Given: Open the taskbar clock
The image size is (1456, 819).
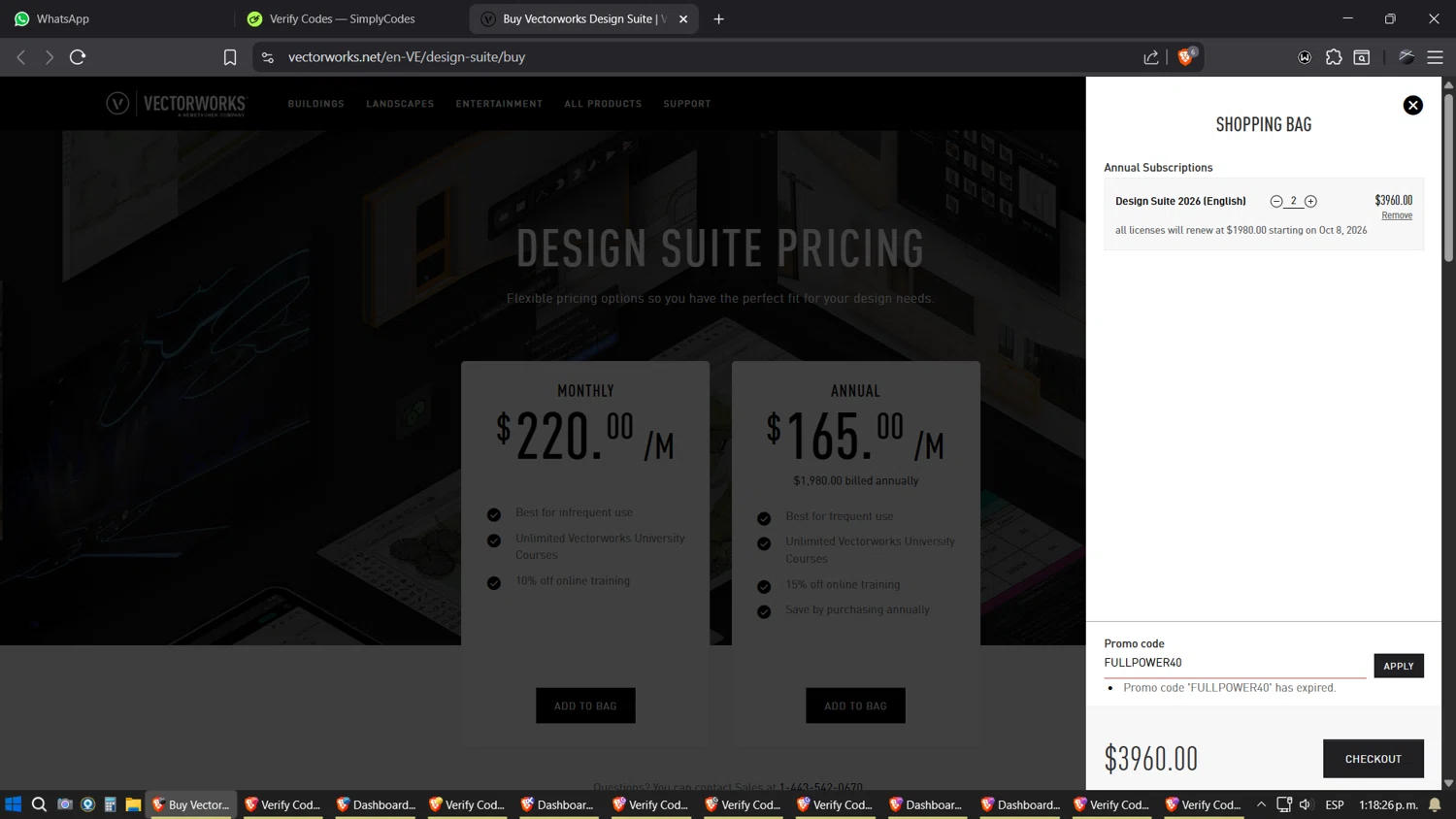Looking at the screenshot, I should (1388, 804).
